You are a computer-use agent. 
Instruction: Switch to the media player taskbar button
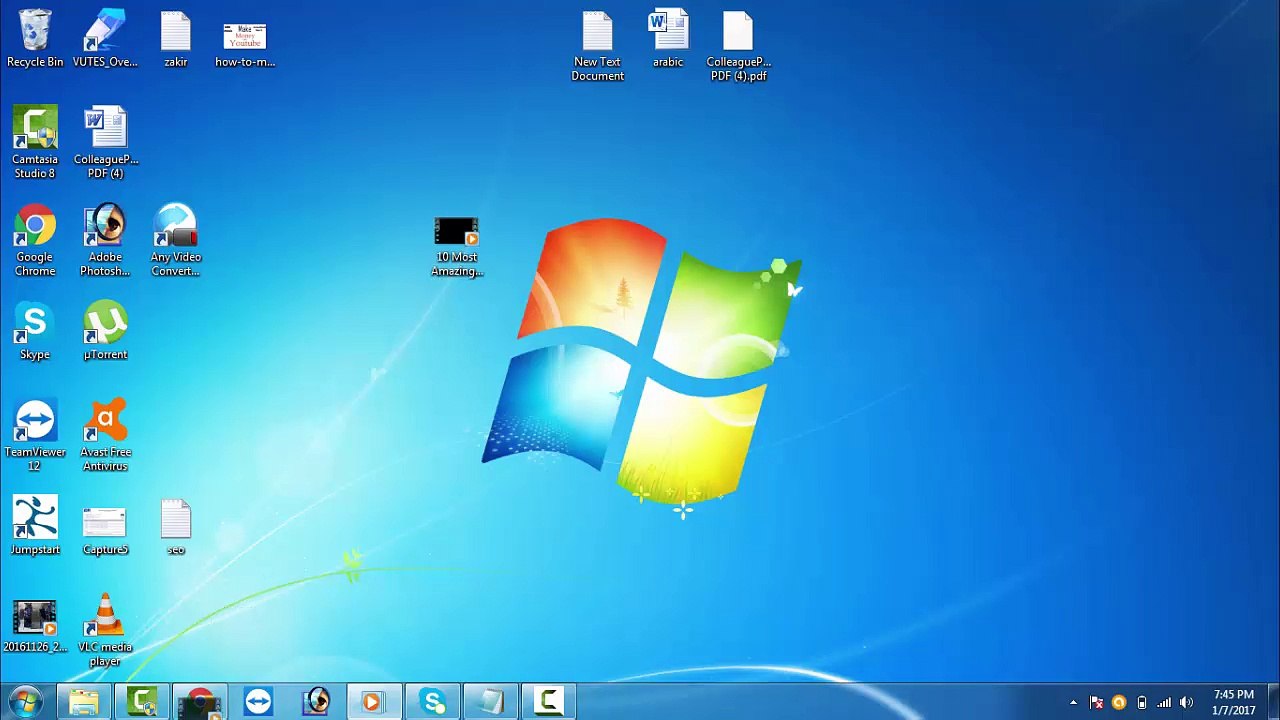tap(374, 702)
